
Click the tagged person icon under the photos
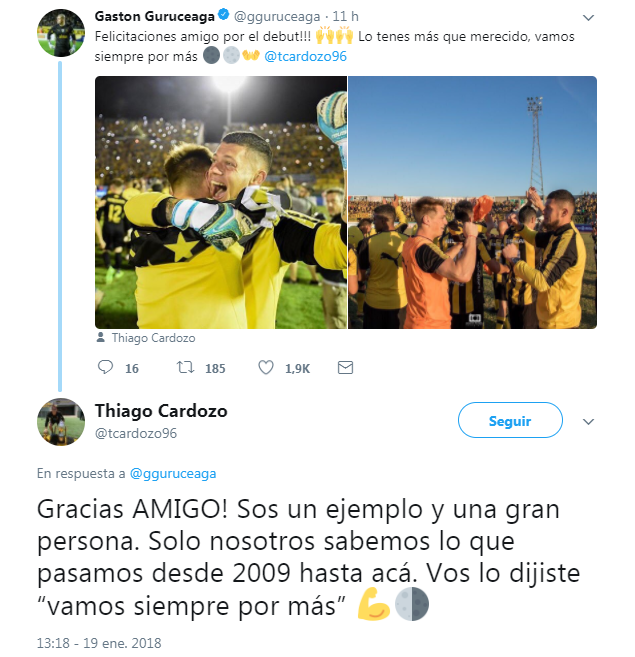pos(101,337)
